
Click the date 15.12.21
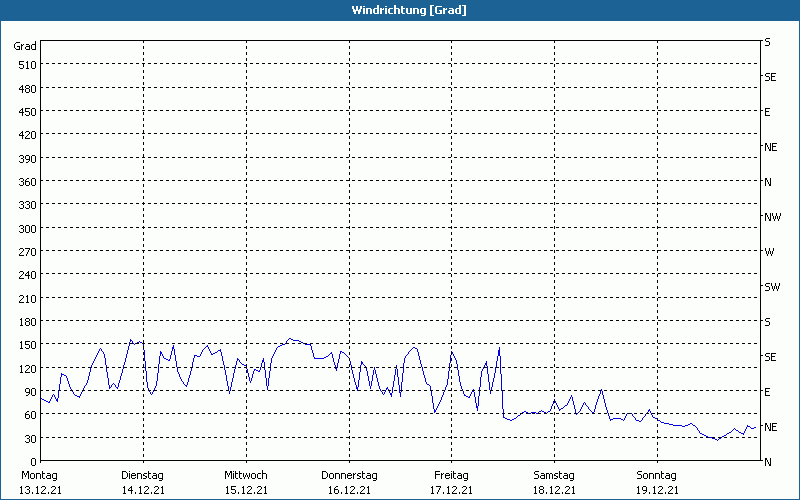pos(246,490)
